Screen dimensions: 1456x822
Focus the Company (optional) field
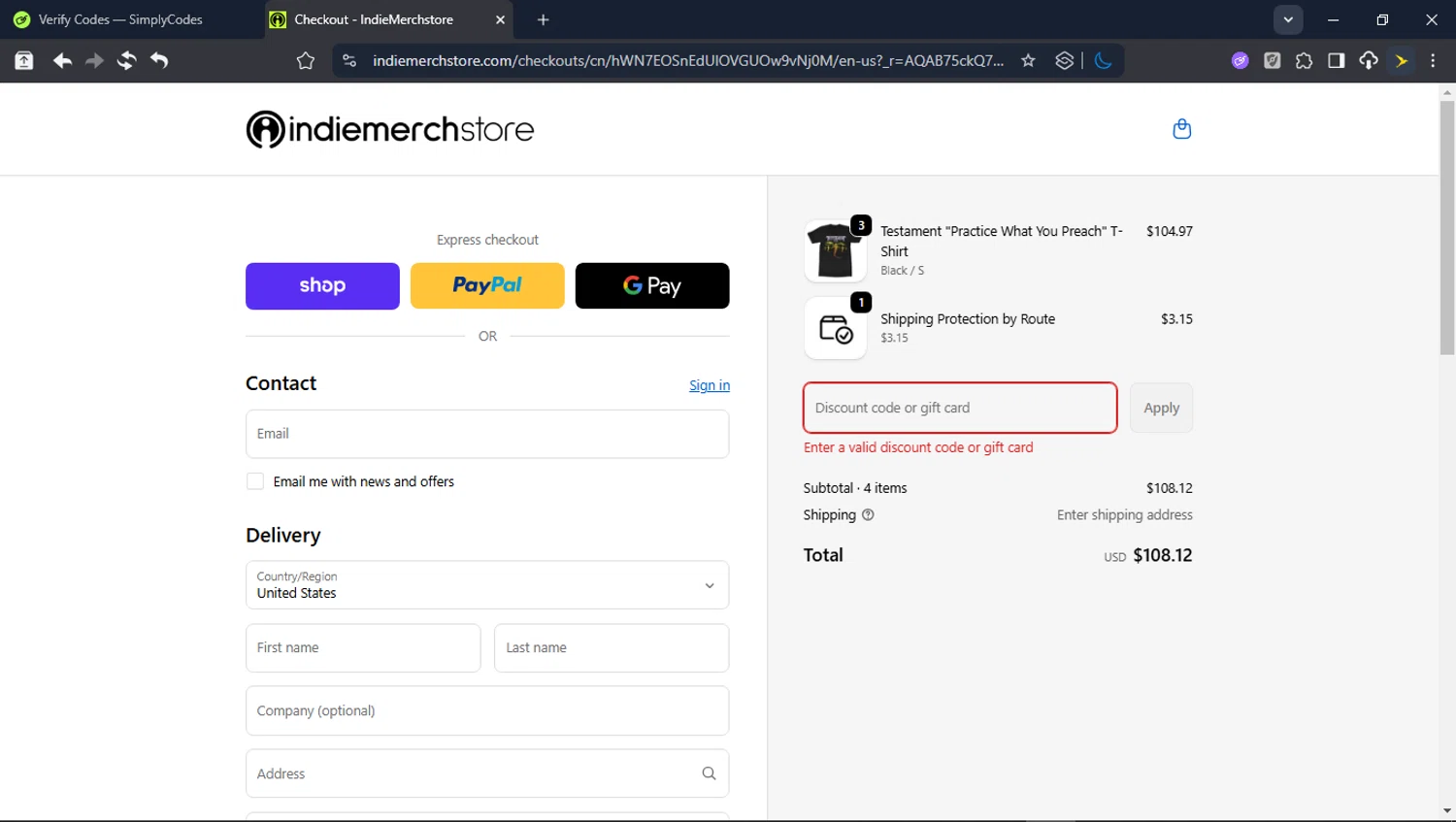[x=487, y=711]
